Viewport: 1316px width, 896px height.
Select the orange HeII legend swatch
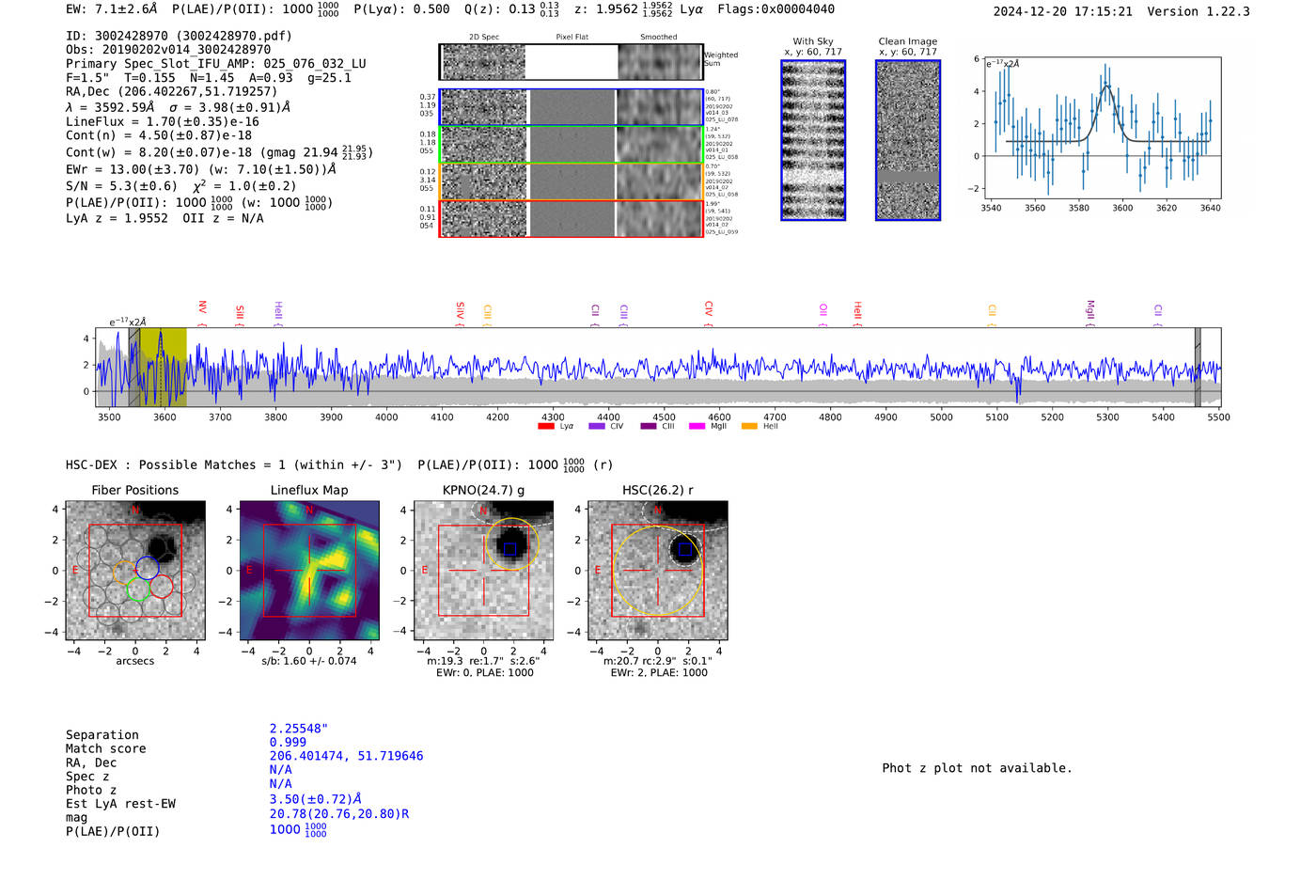click(x=749, y=426)
